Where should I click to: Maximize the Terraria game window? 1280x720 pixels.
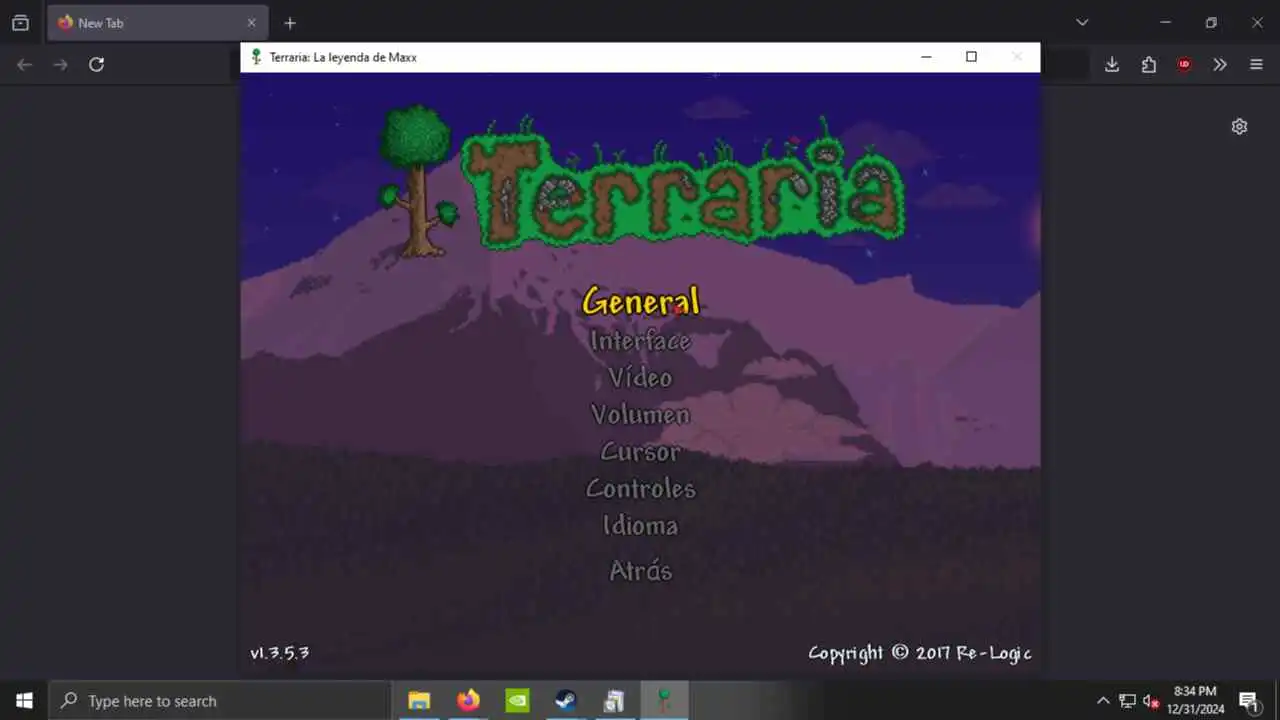coord(971,57)
